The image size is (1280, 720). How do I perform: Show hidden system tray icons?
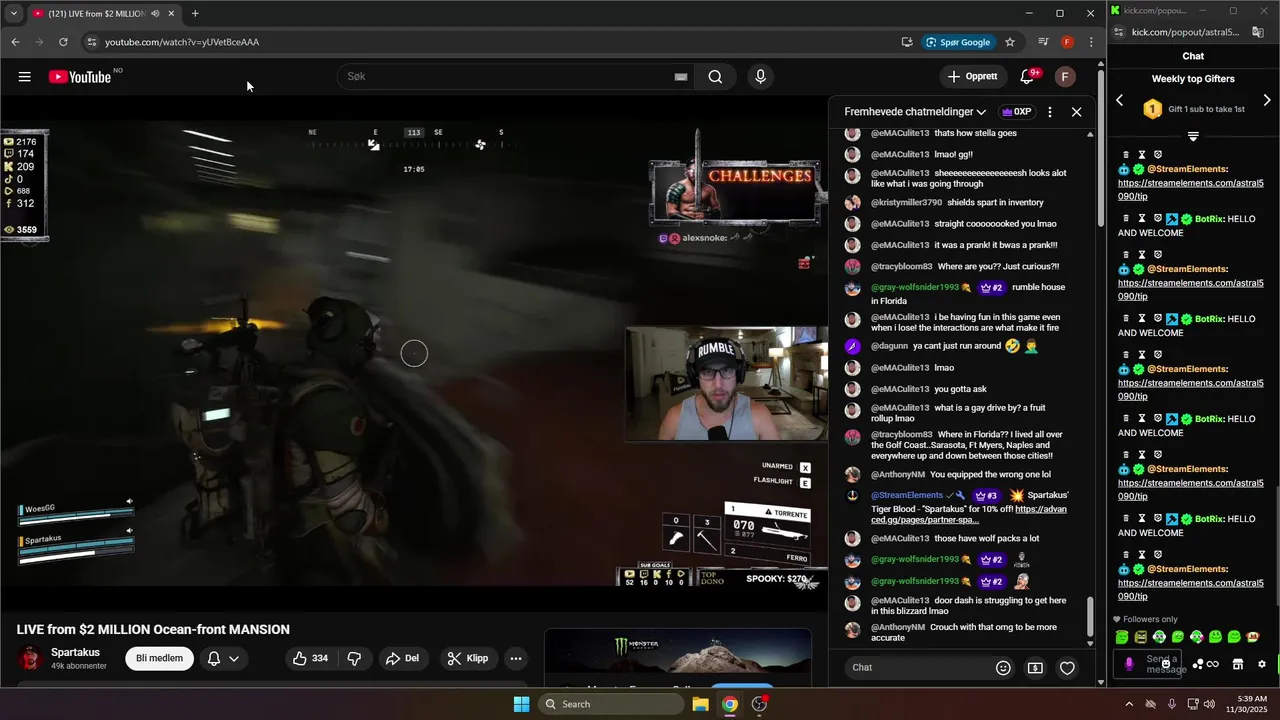tap(1129, 704)
